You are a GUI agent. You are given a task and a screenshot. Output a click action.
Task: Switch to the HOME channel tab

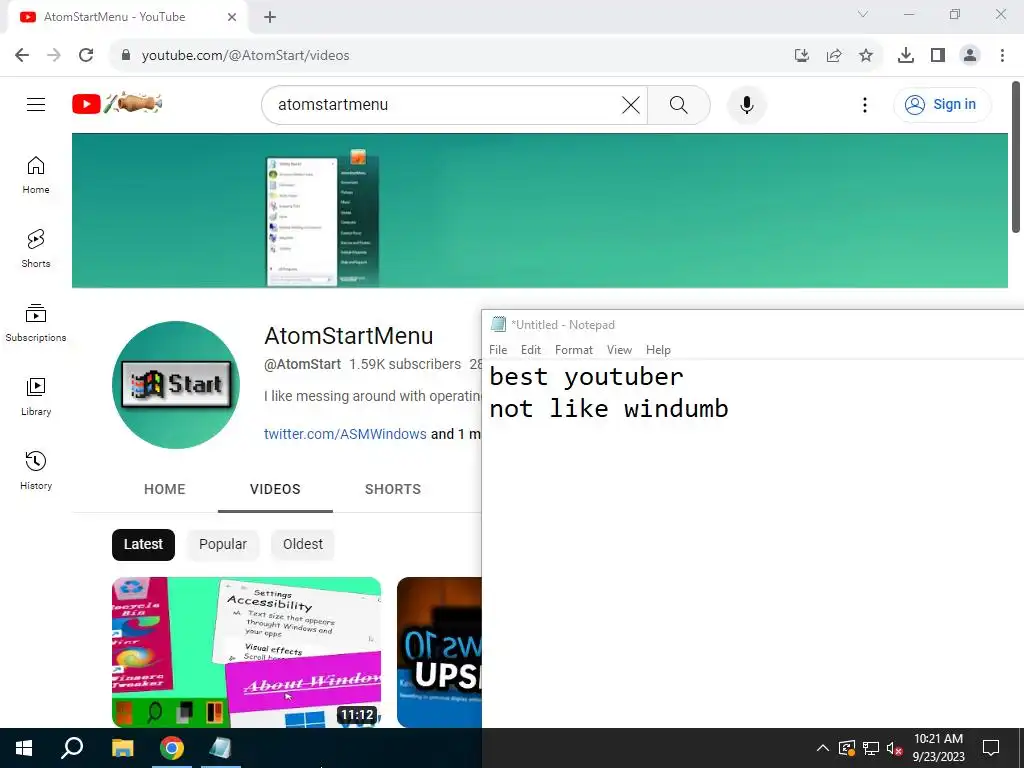pos(165,489)
